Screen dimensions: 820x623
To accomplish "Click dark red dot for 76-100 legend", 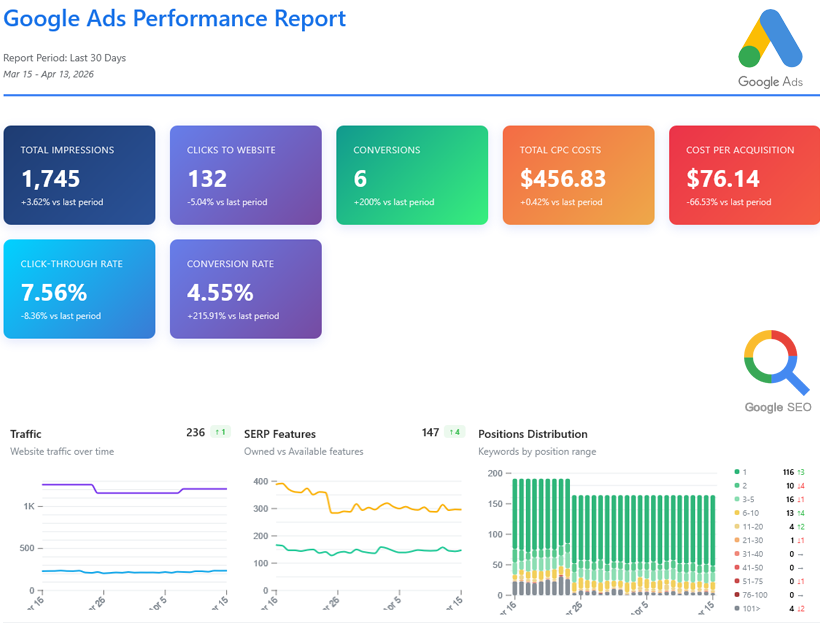I will (738, 594).
